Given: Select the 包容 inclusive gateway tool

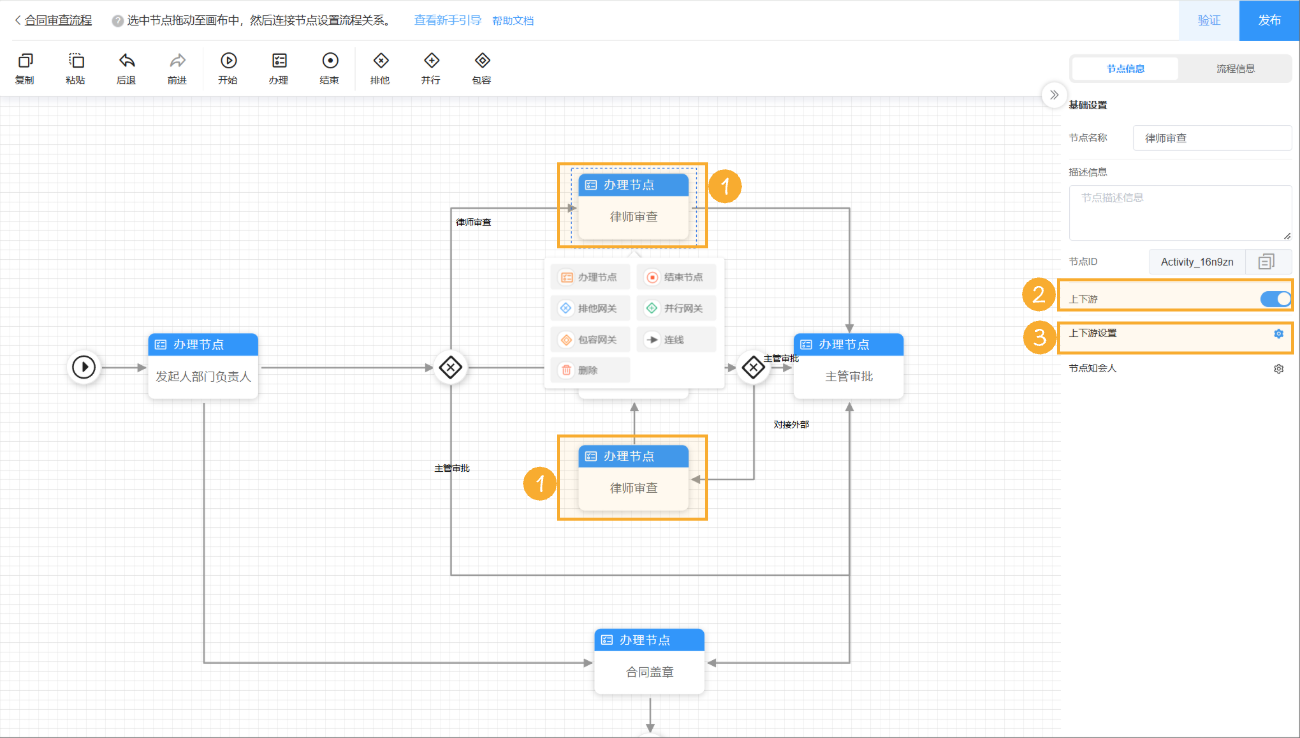Looking at the screenshot, I should click(482, 62).
